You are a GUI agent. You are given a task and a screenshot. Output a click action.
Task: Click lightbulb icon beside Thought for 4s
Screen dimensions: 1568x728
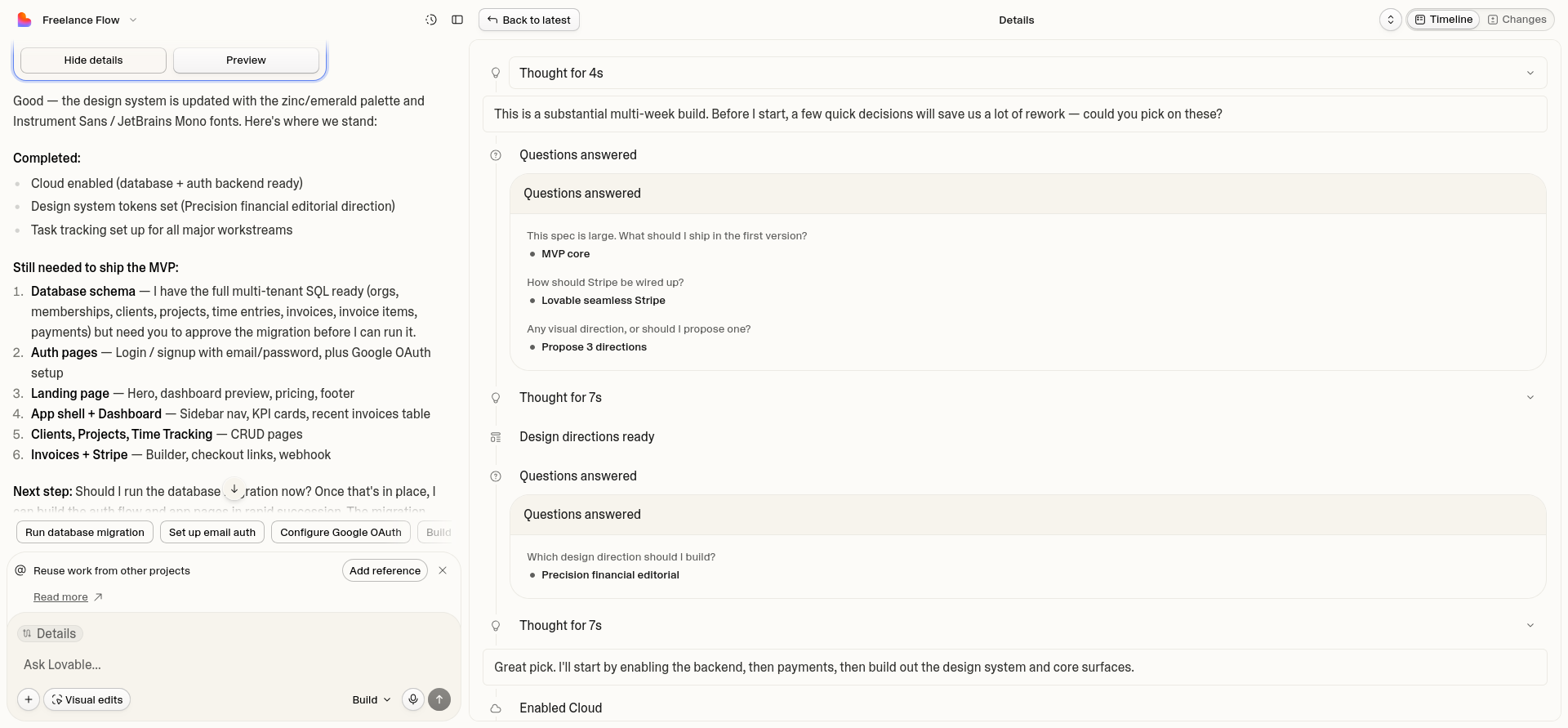click(496, 74)
